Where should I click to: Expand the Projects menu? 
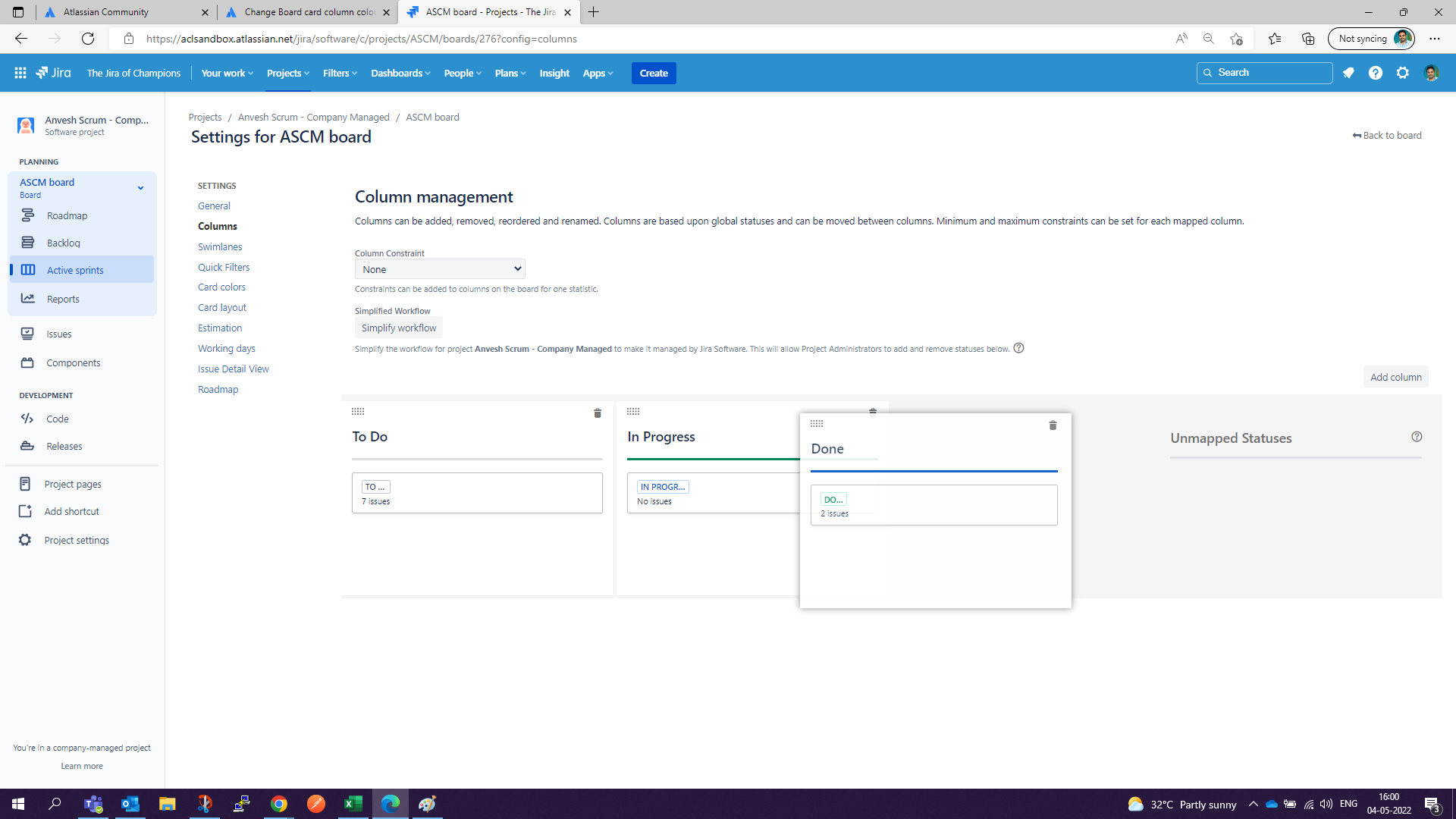[288, 74]
